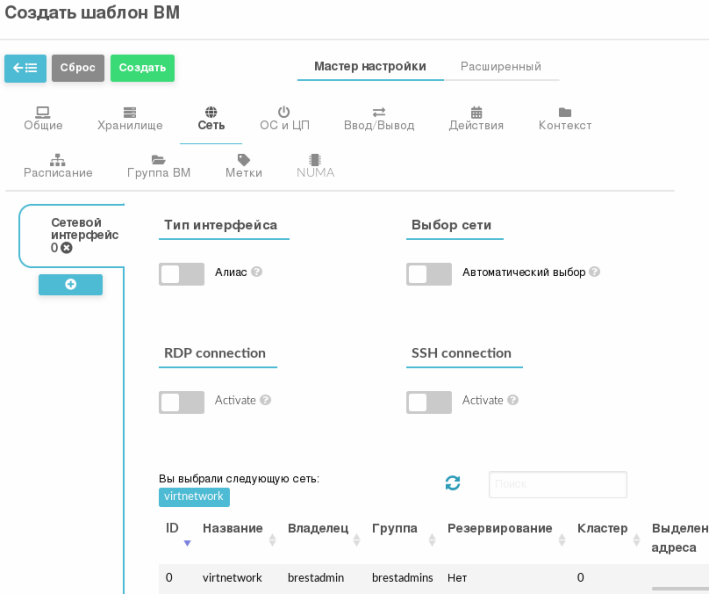This screenshot has width=716, height=598.
Task: Toggle Автоматический выбор network switch
Action: click(x=429, y=274)
